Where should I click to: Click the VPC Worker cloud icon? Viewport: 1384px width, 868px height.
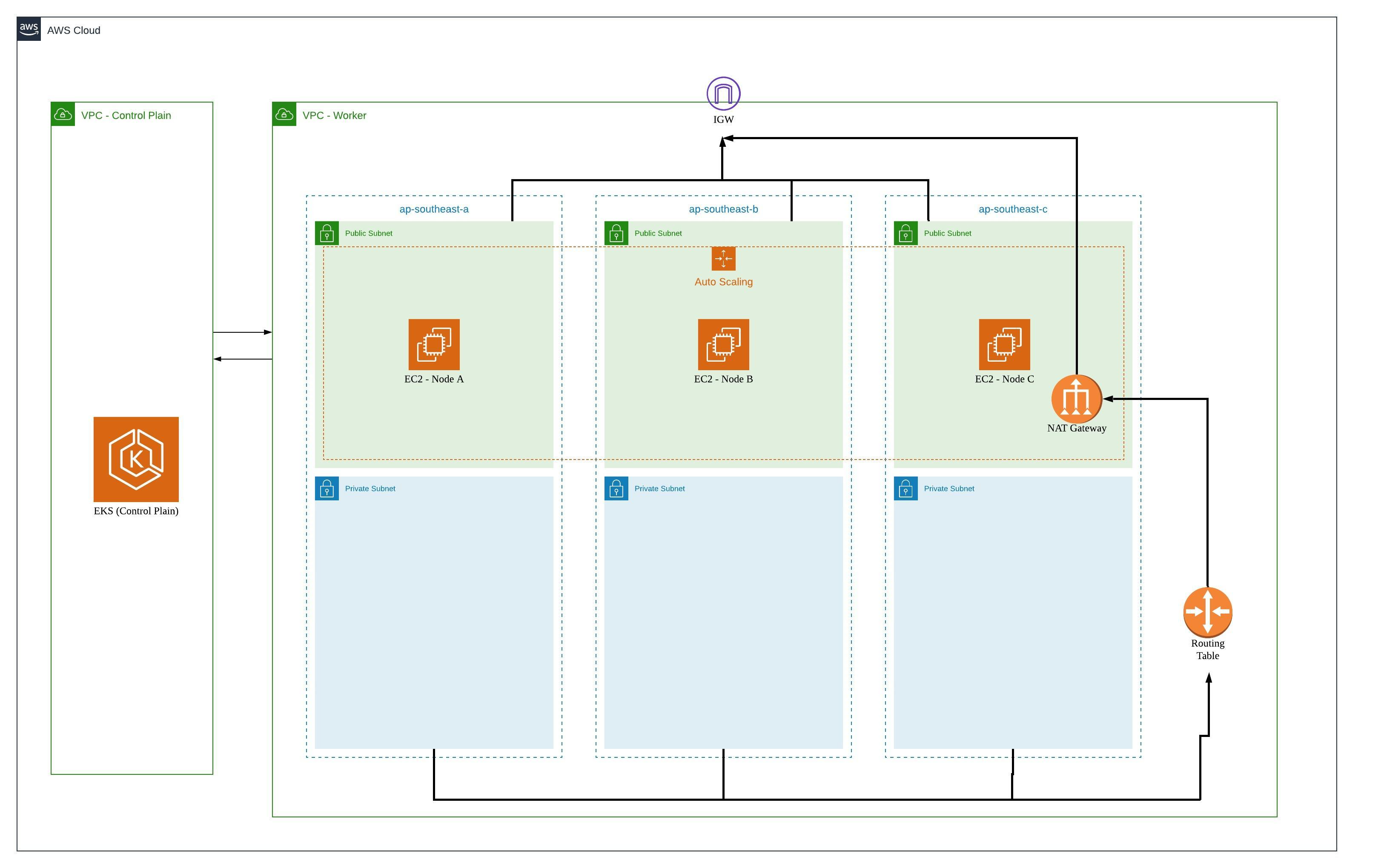284,114
